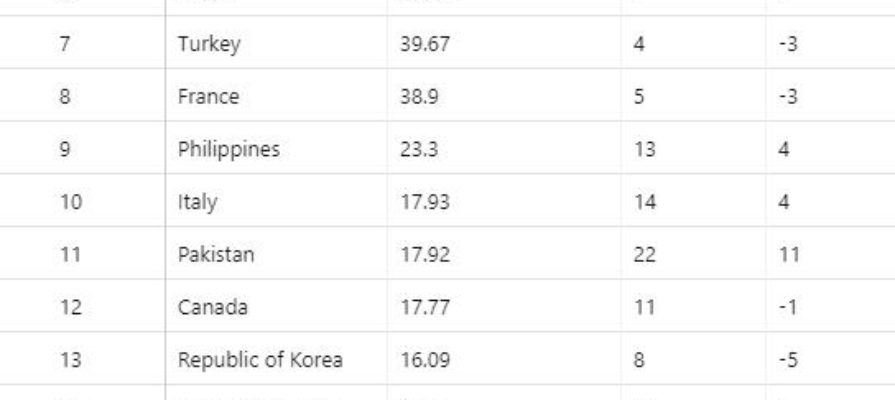Select the 17.77 value cell
895x400 pixels.
[x=504, y=306]
